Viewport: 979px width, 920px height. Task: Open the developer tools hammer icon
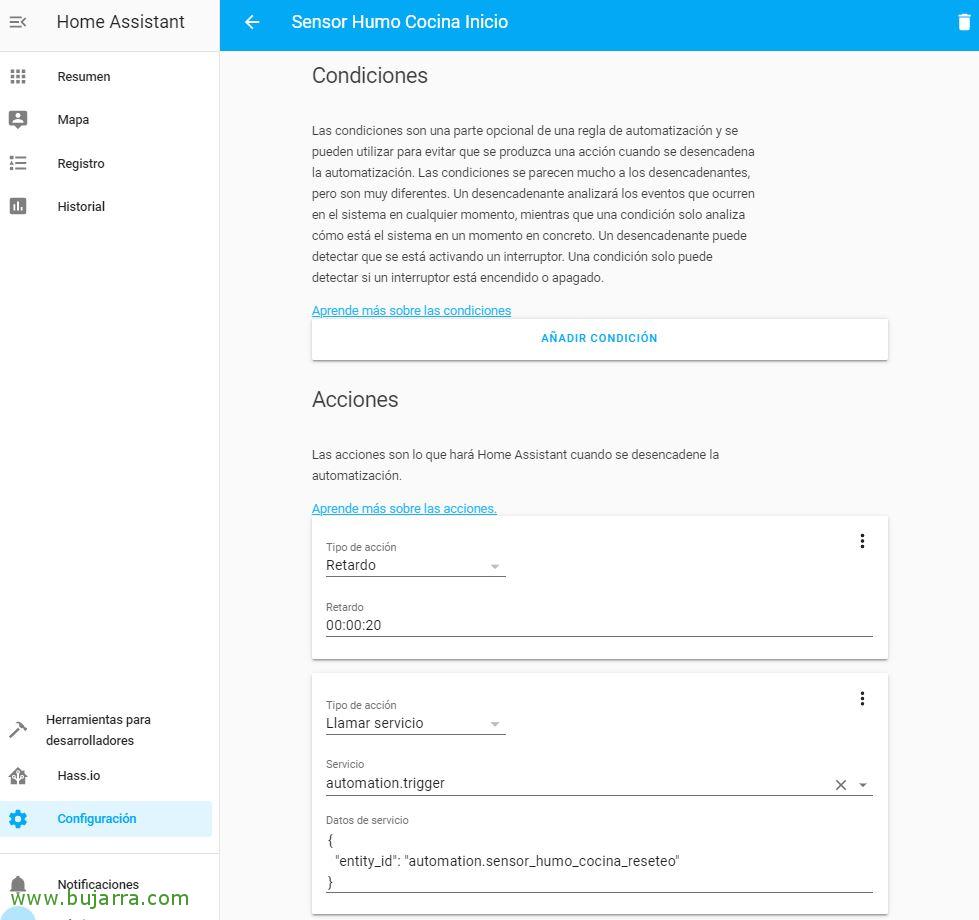click(18, 730)
